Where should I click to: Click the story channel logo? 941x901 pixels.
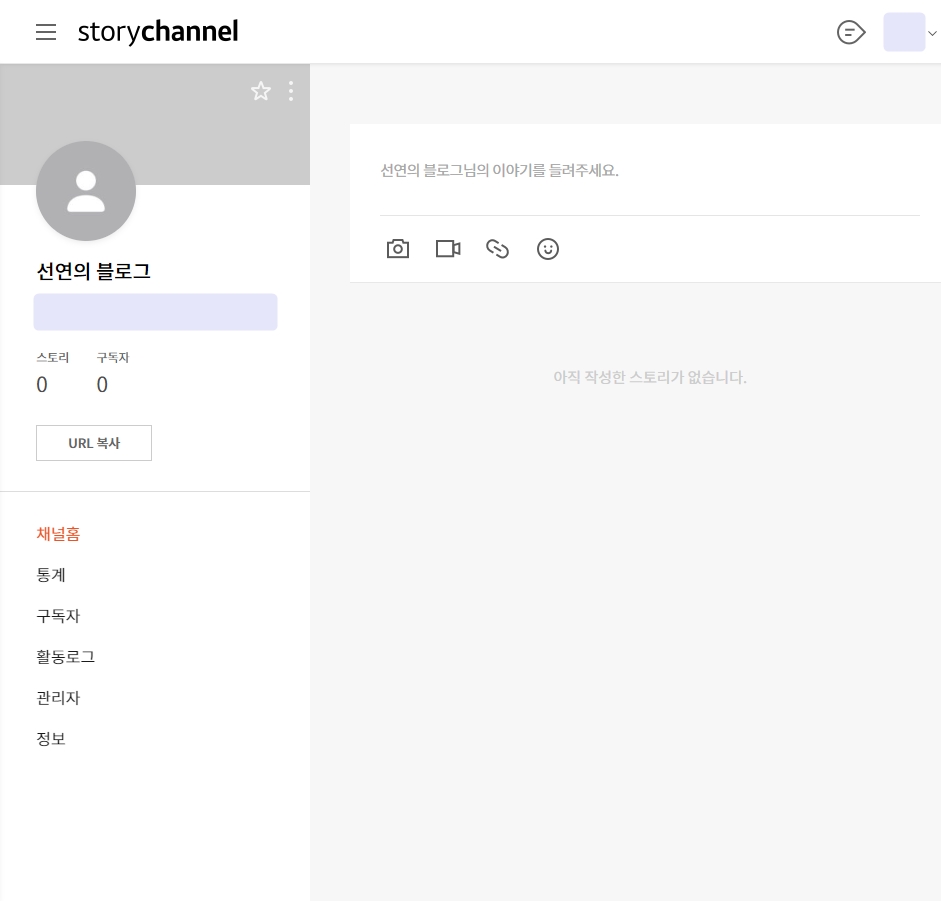[x=157, y=32]
